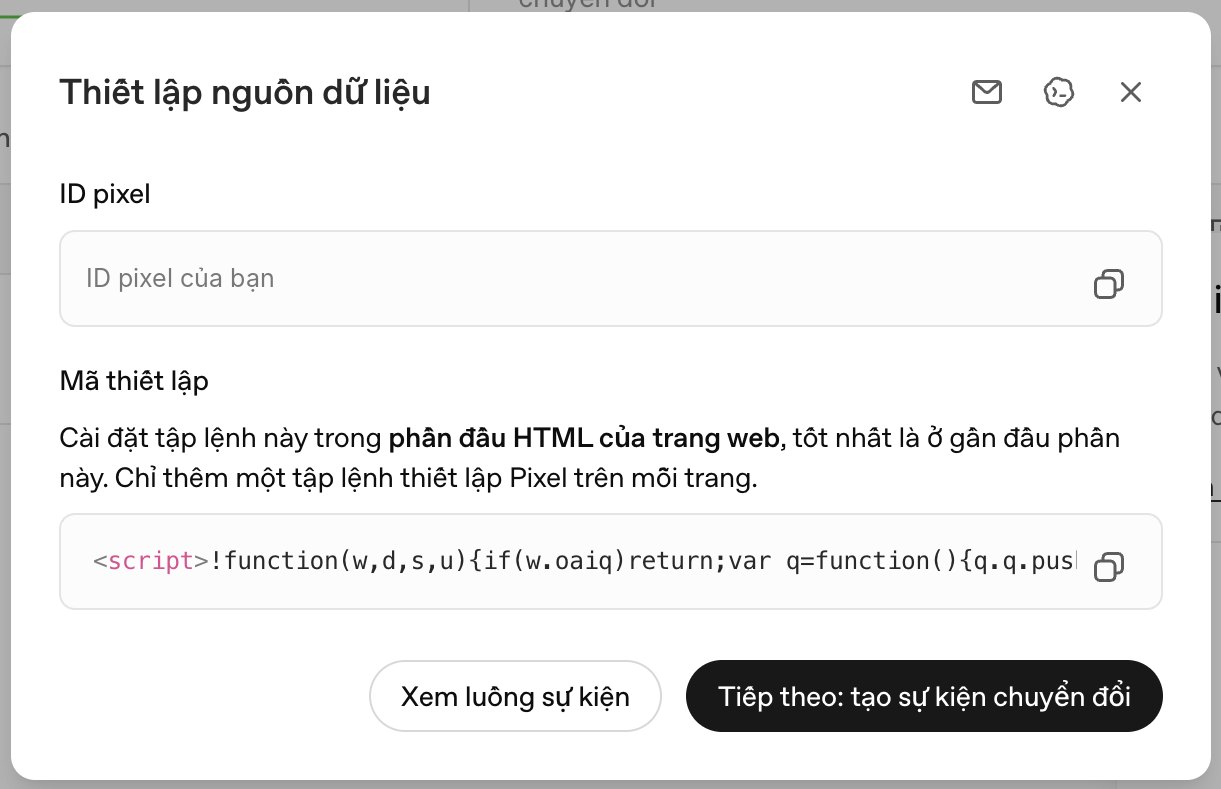Viewport: 1221px width, 789px height.
Task: Click the Mã thiết lập label
Action: [134, 381]
